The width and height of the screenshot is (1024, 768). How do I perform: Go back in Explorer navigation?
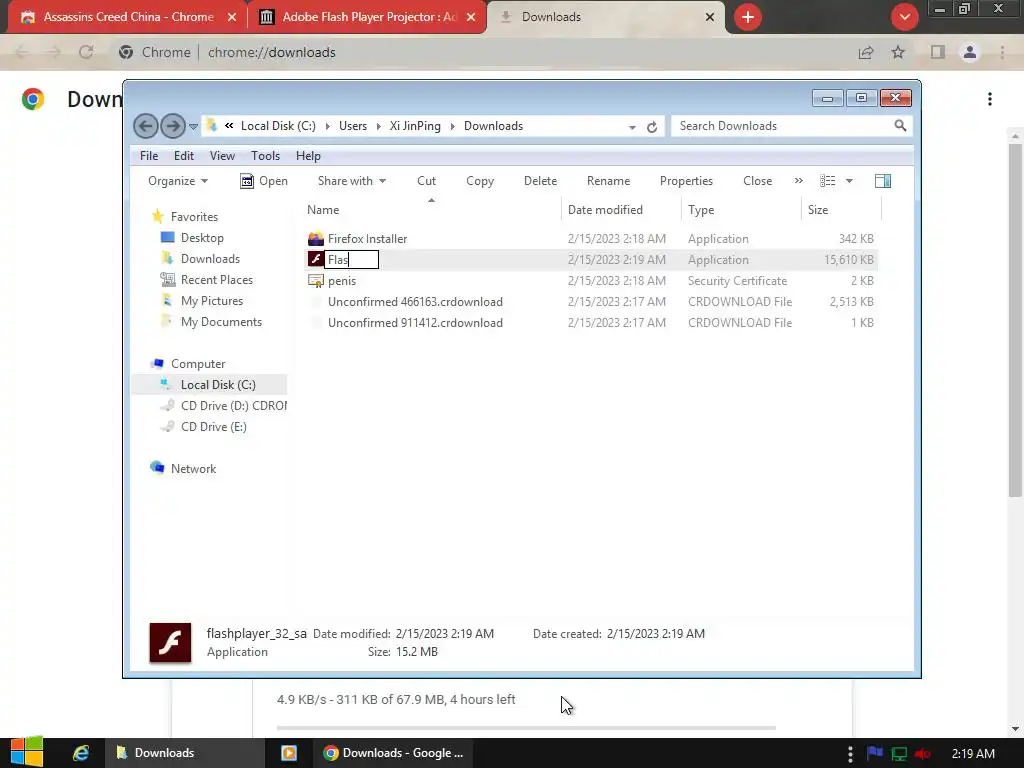point(146,126)
